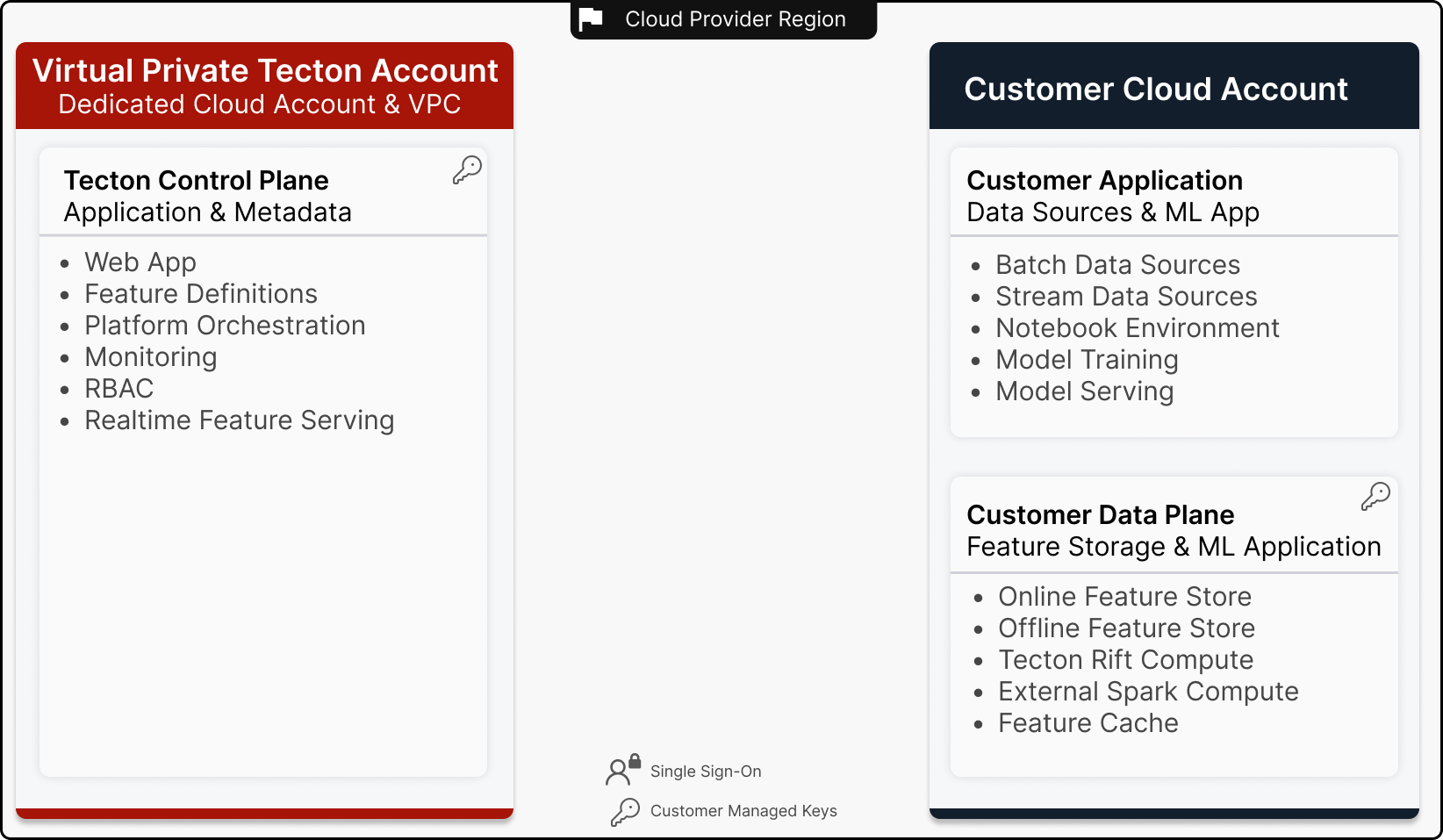Click the Model Training item
This screenshot has width=1443, height=840.
1088,360
